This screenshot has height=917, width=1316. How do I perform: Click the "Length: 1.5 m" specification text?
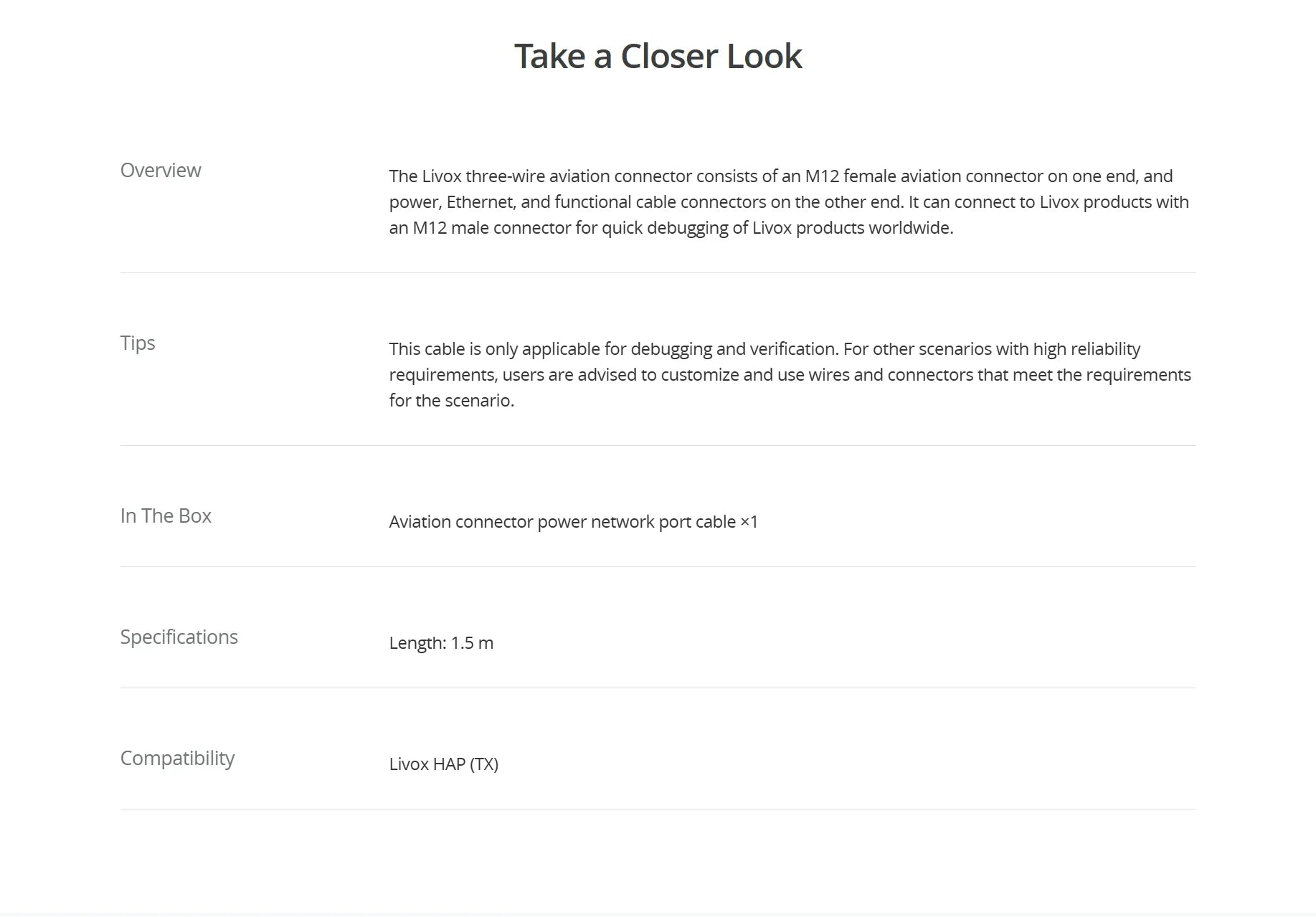tap(441, 643)
